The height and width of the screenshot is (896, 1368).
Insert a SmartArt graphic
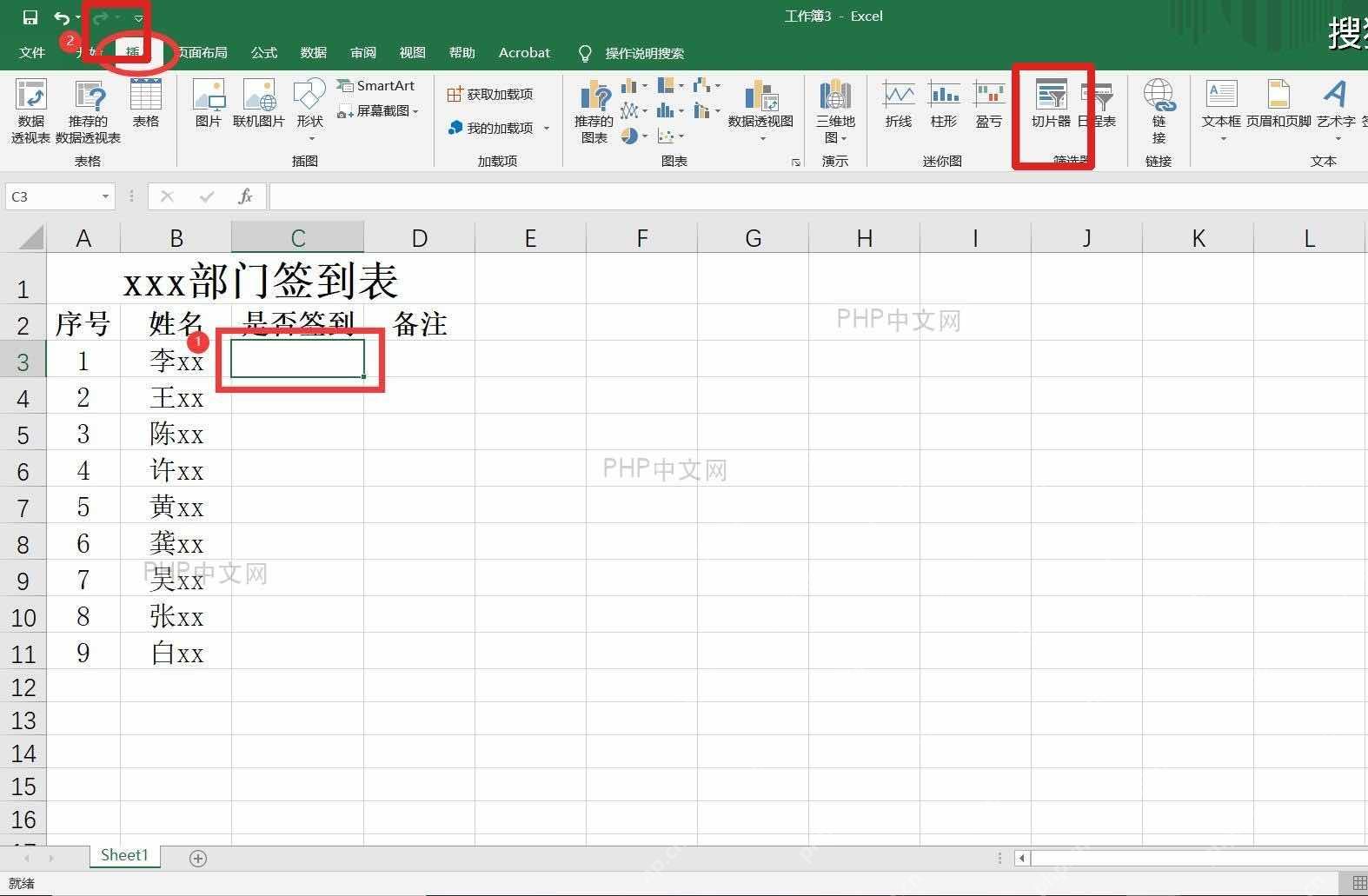click(x=376, y=85)
